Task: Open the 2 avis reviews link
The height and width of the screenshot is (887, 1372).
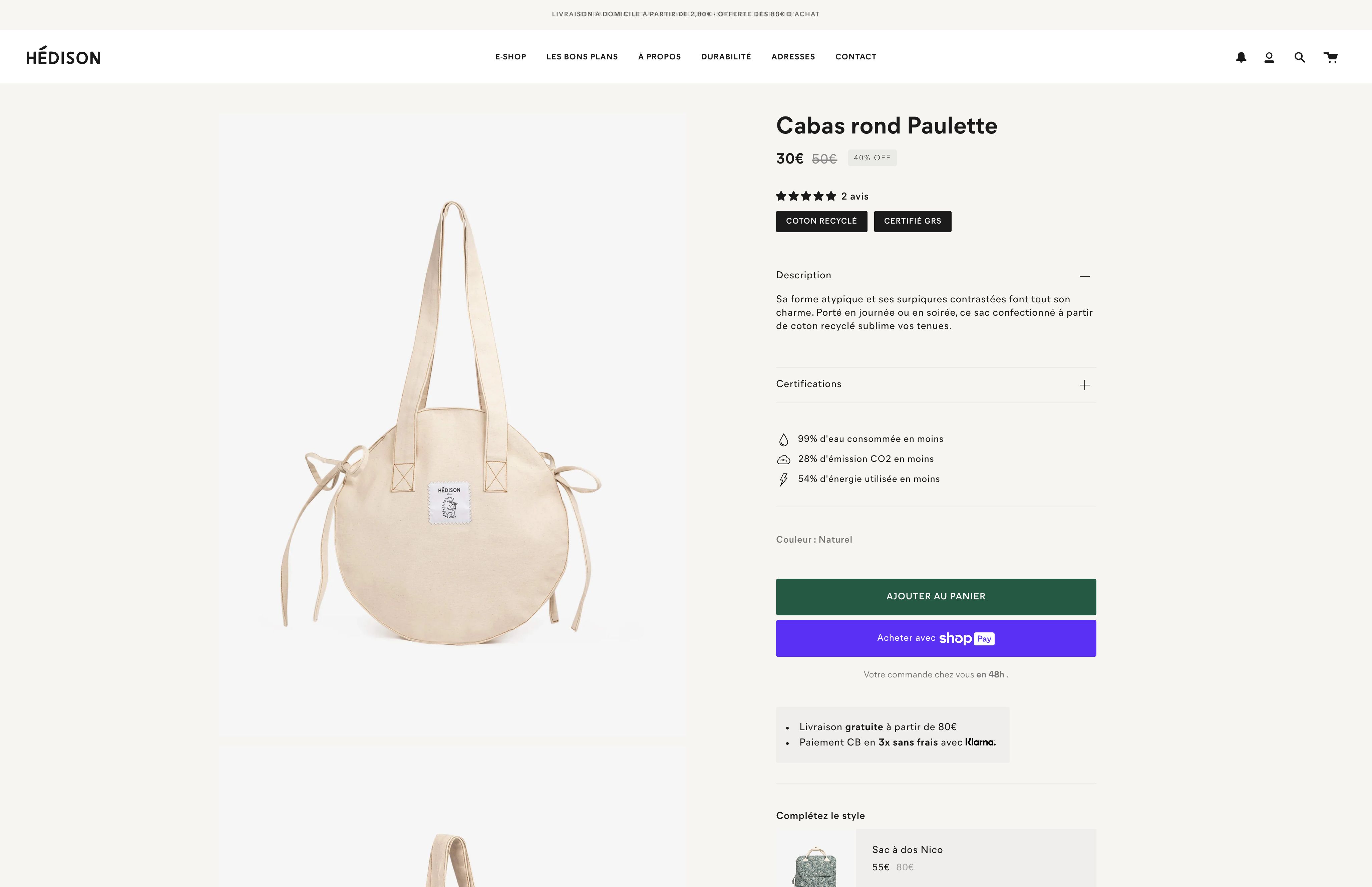Action: coord(854,197)
